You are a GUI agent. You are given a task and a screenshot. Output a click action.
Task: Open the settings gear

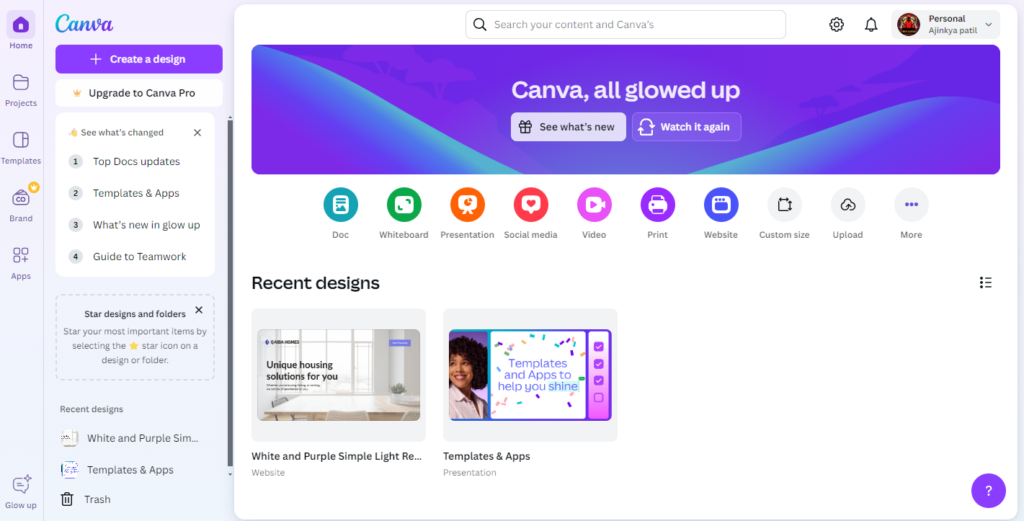(x=837, y=25)
